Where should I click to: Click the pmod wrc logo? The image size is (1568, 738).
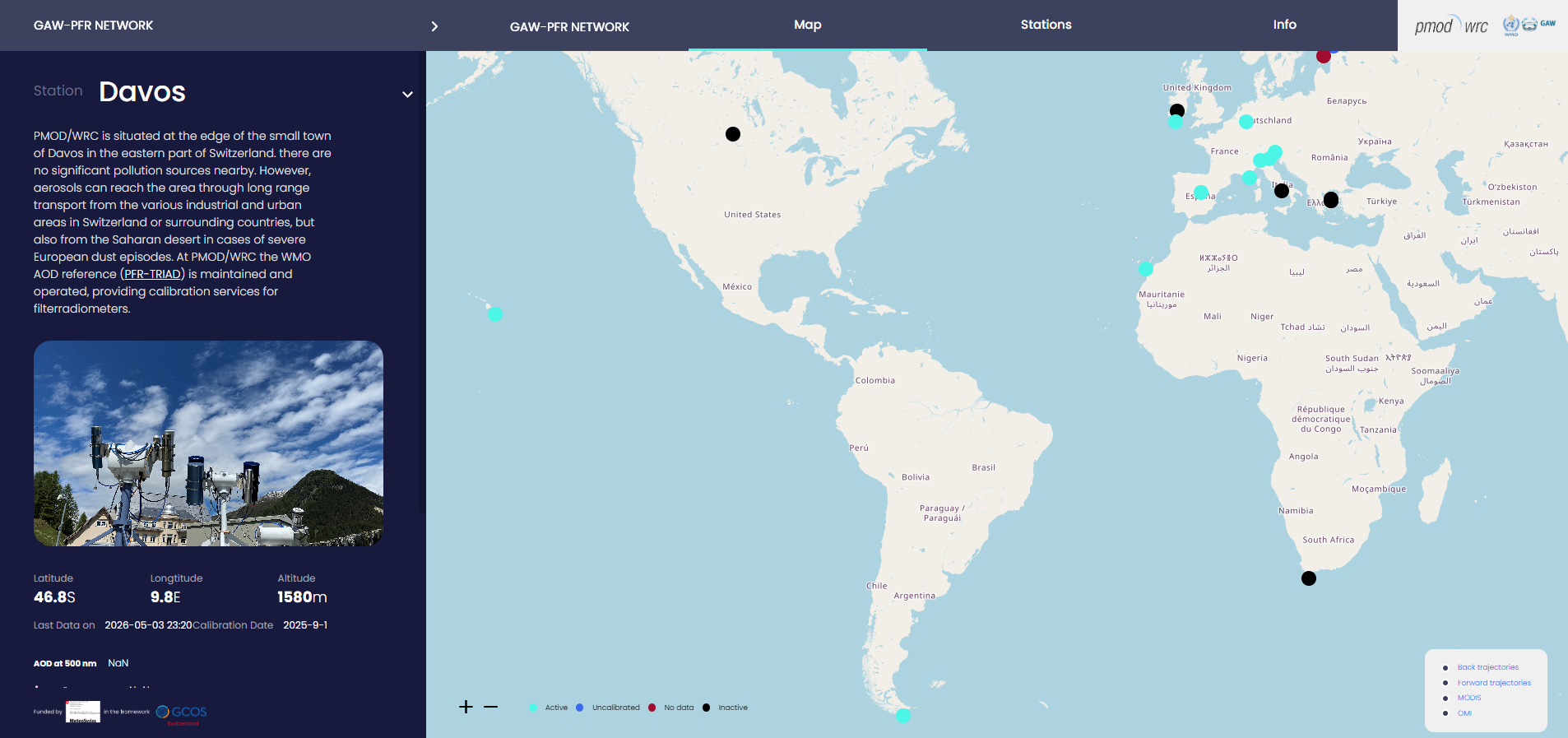click(1451, 26)
